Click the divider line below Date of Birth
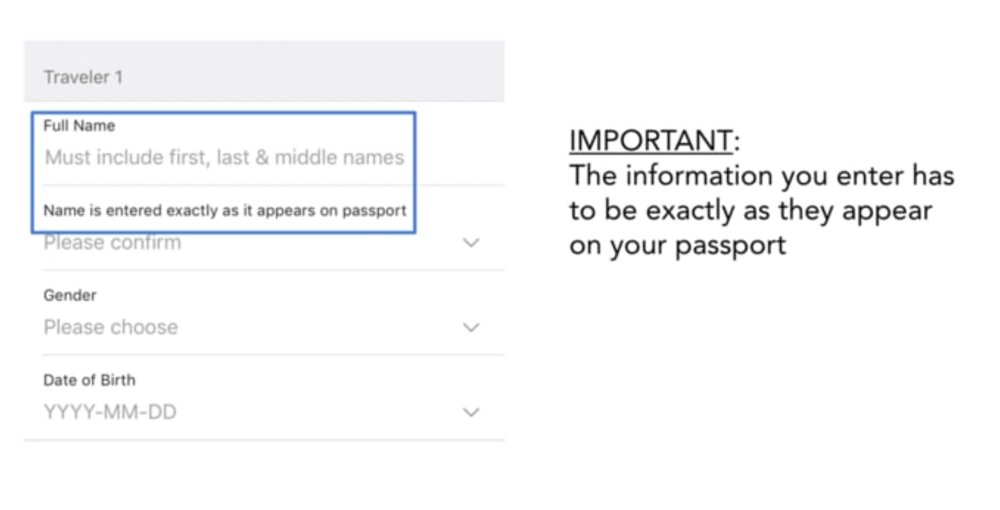 [x=264, y=440]
